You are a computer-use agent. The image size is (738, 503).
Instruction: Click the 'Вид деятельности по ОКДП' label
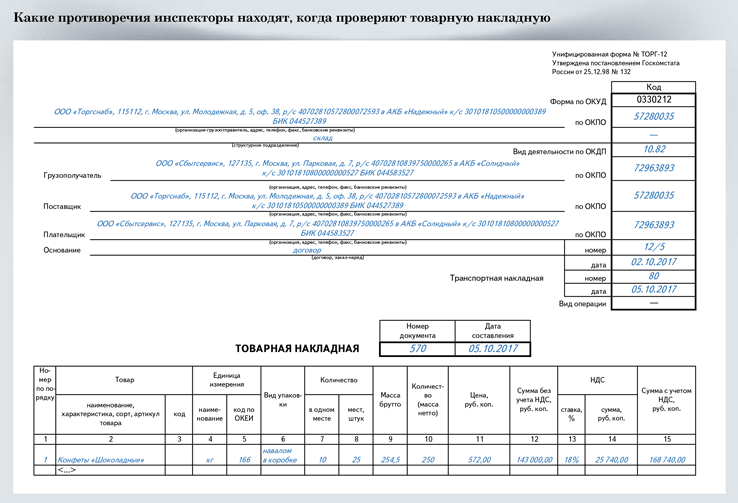[560, 152]
